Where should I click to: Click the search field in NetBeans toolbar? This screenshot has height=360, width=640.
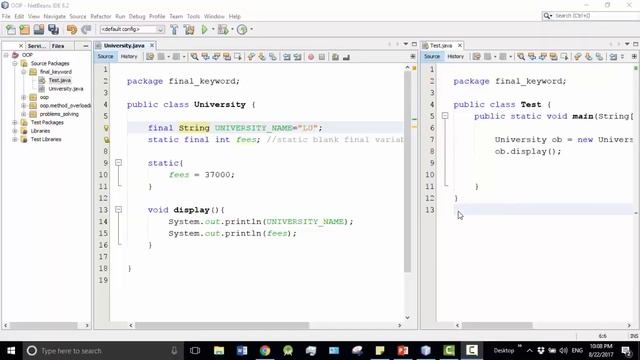click(591, 16)
